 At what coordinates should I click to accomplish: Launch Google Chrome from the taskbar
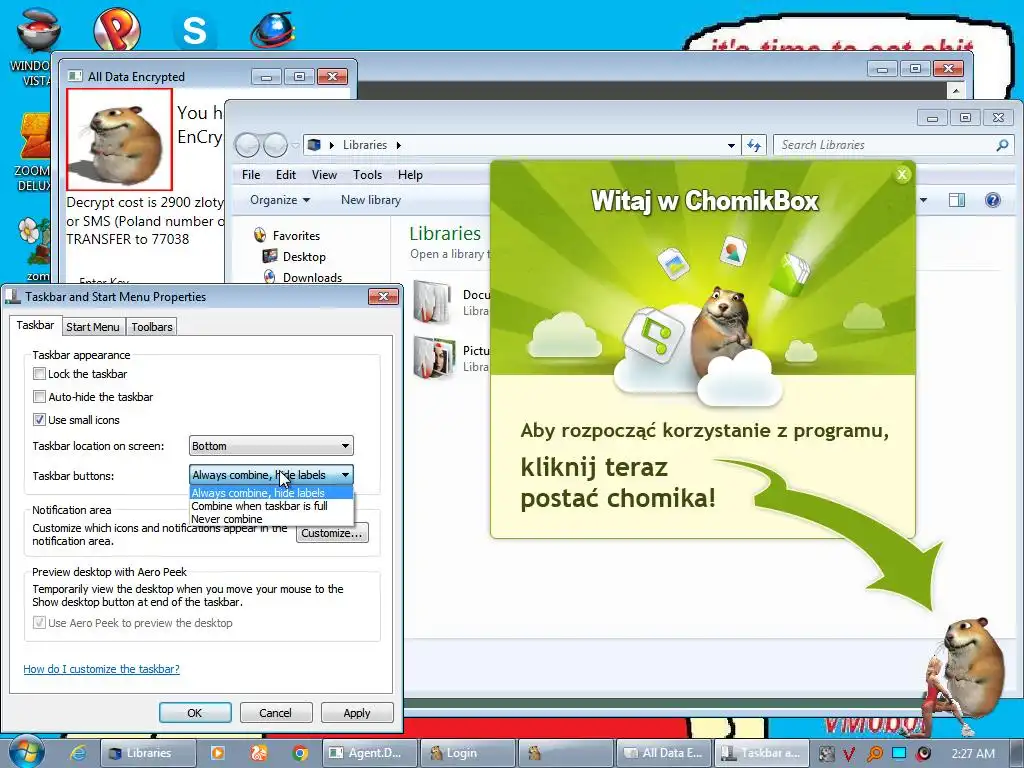click(300, 753)
